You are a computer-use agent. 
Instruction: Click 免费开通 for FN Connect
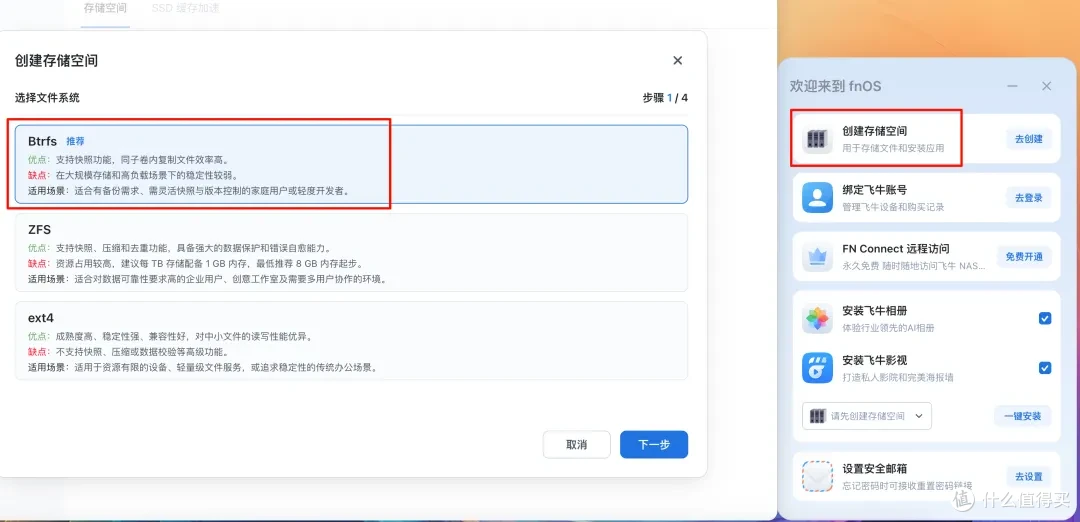[1024, 257]
